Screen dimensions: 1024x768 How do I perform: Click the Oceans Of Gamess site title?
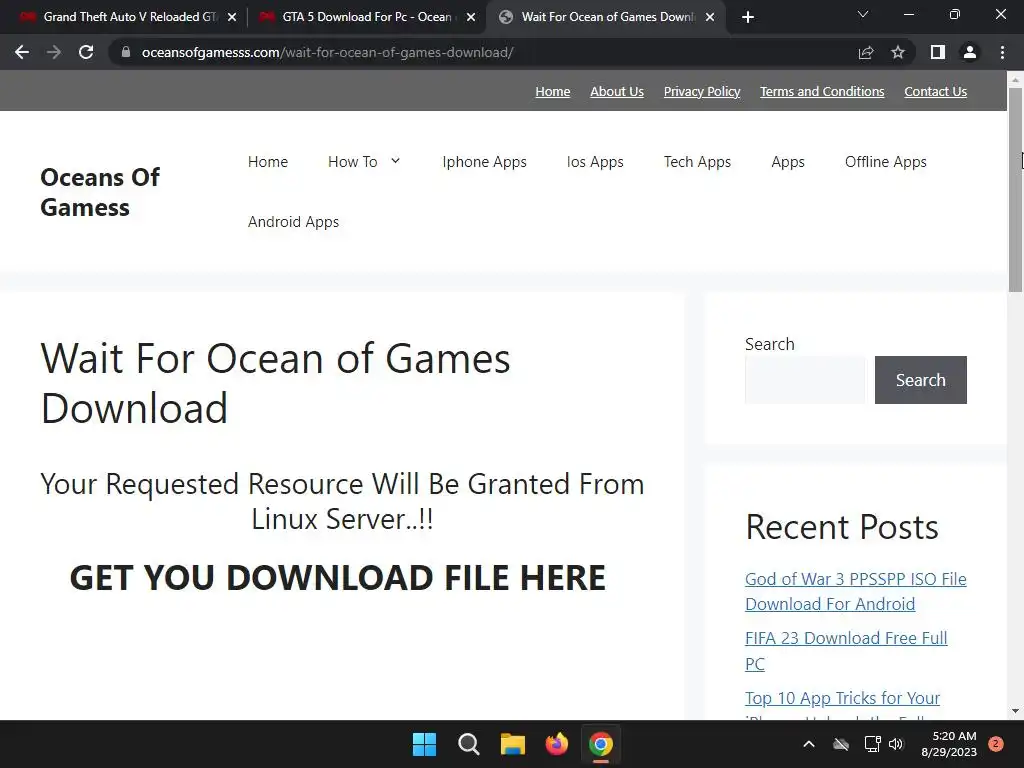tap(100, 192)
